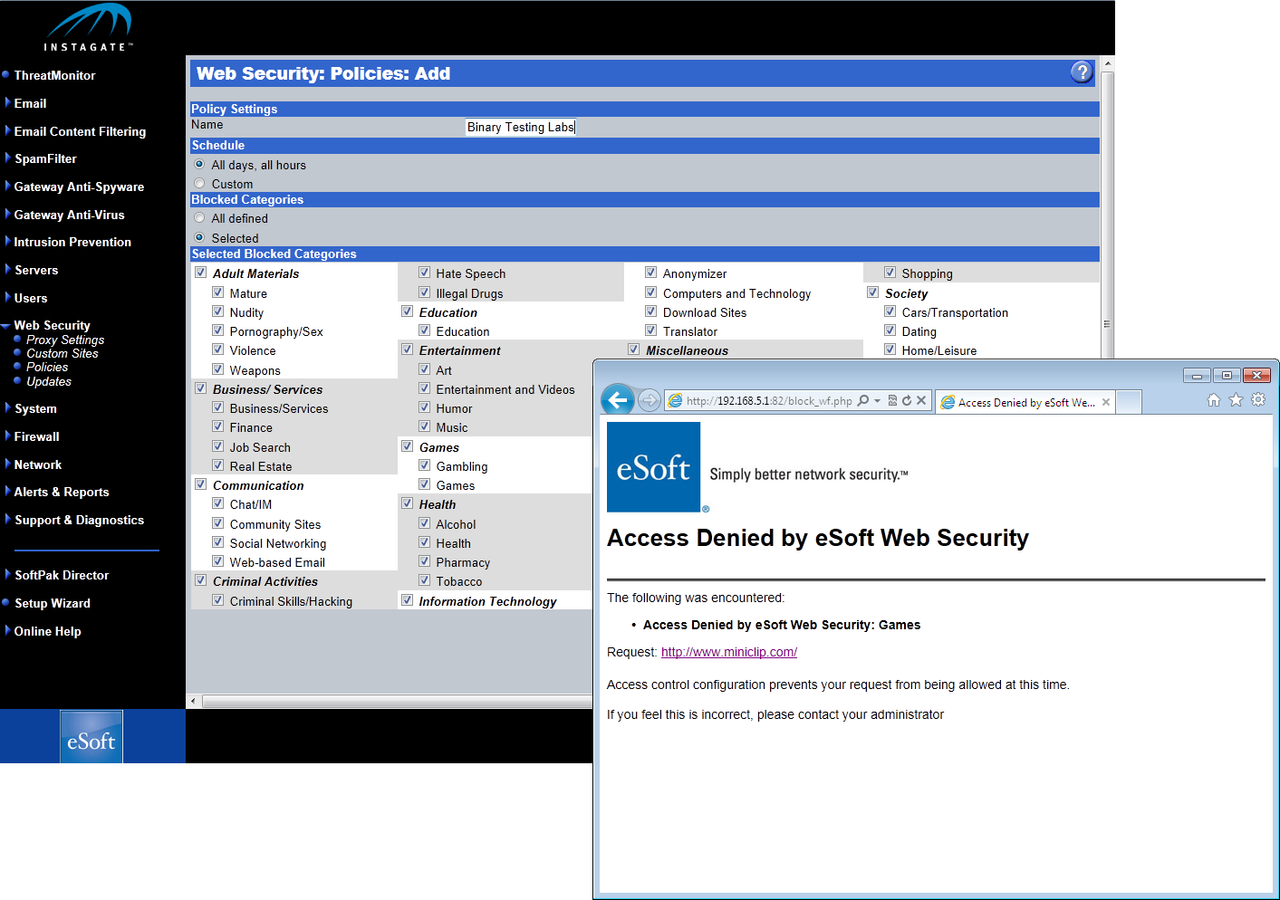The width and height of the screenshot is (1280, 900).
Task: Expand the Firewall sidebar section
Action: click(36, 437)
